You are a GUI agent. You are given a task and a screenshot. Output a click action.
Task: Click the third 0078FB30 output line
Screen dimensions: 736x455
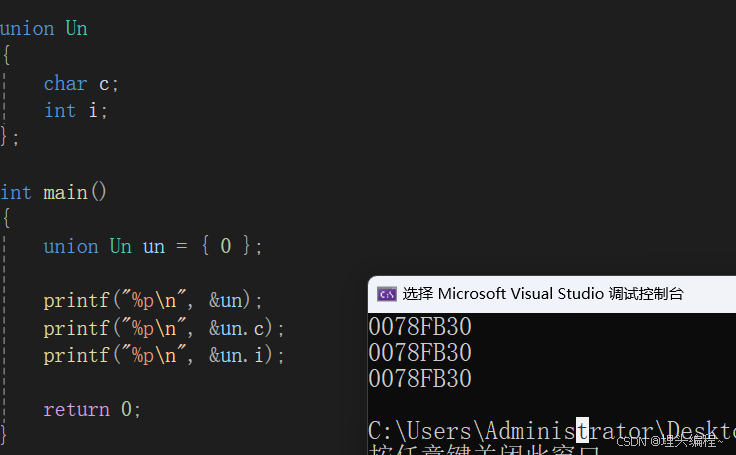(420, 379)
